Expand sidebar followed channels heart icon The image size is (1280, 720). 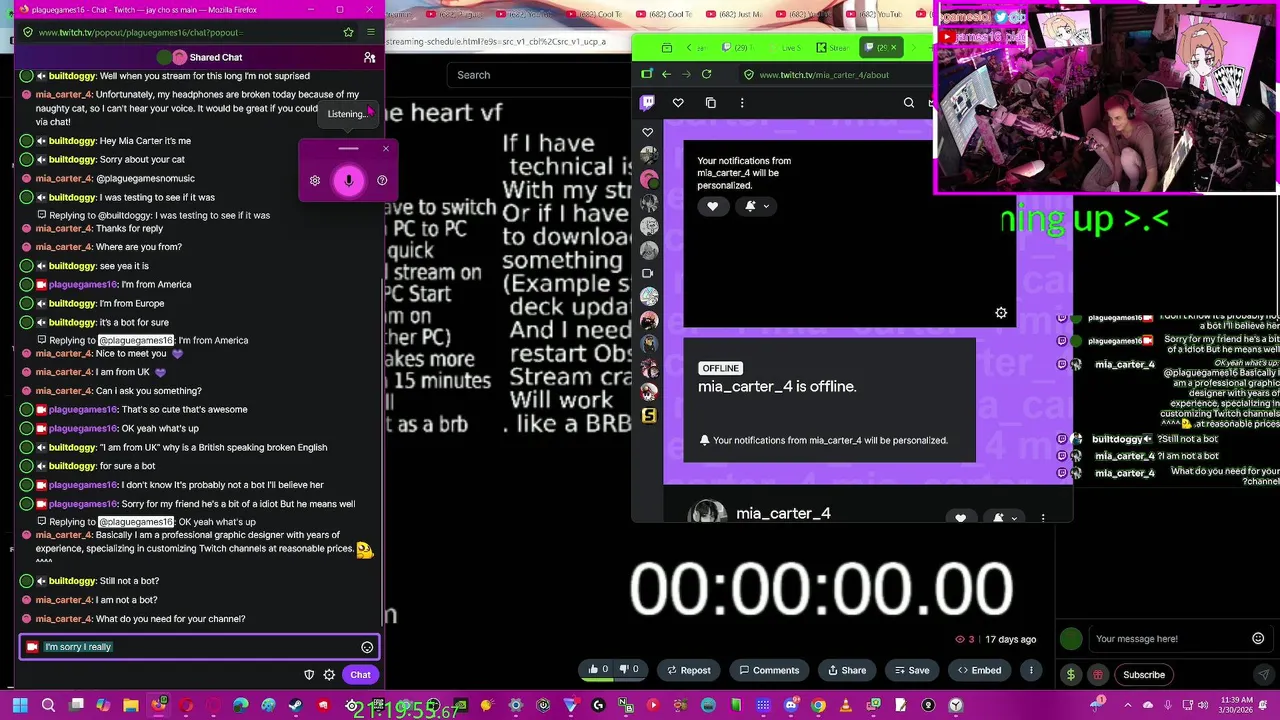[648, 132]
